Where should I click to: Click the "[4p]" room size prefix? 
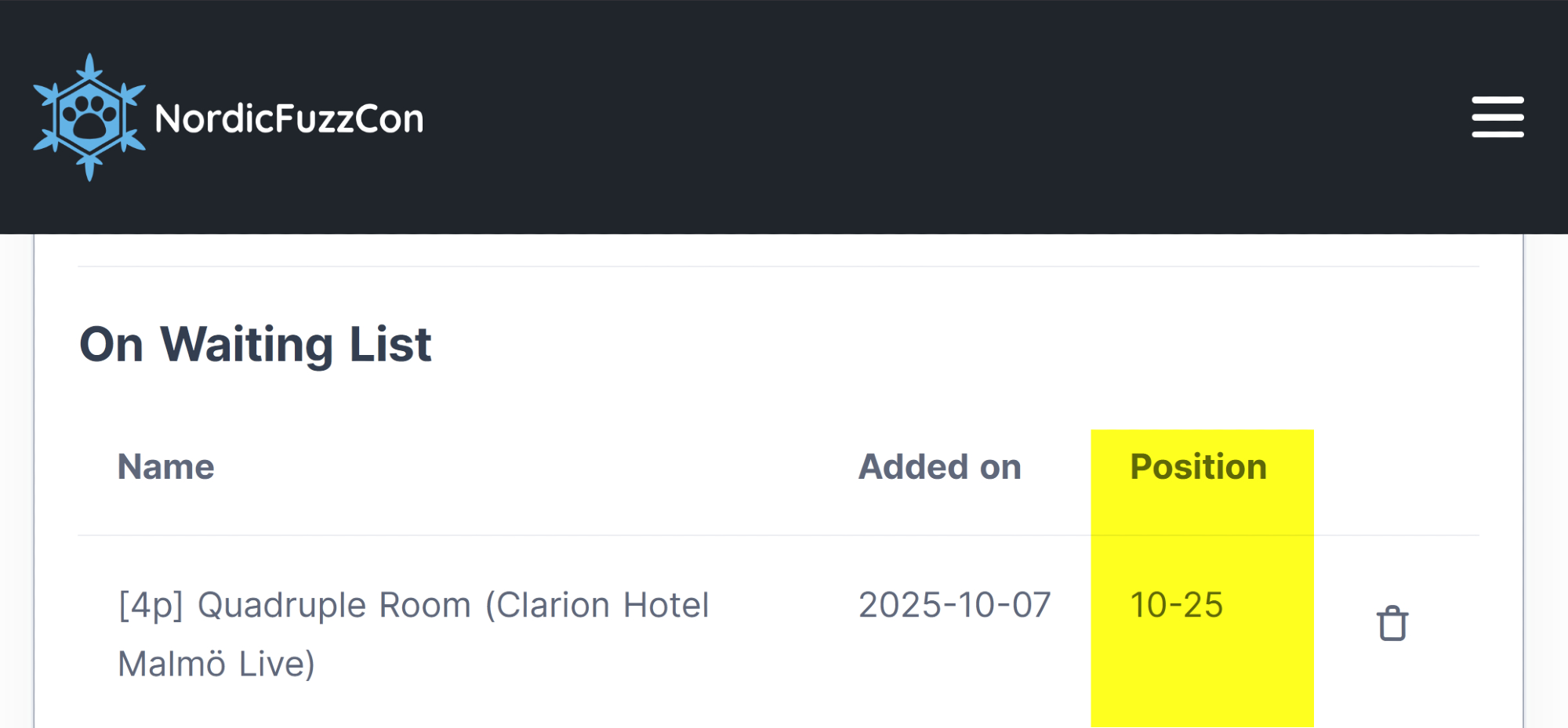tap(151, 605)
